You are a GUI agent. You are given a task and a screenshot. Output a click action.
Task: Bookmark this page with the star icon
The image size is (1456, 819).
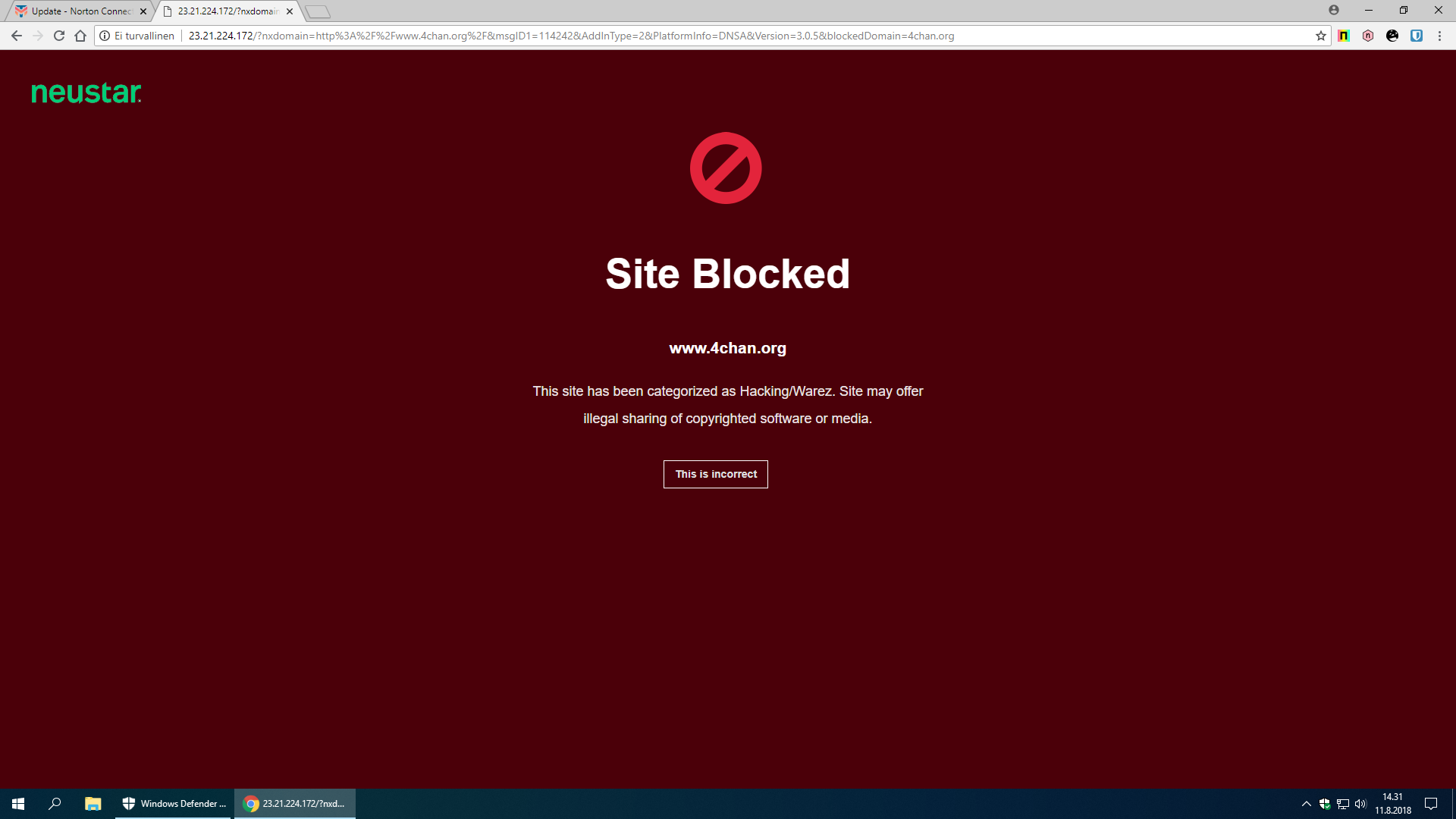pyautogui.click(x=1321, y=36)
